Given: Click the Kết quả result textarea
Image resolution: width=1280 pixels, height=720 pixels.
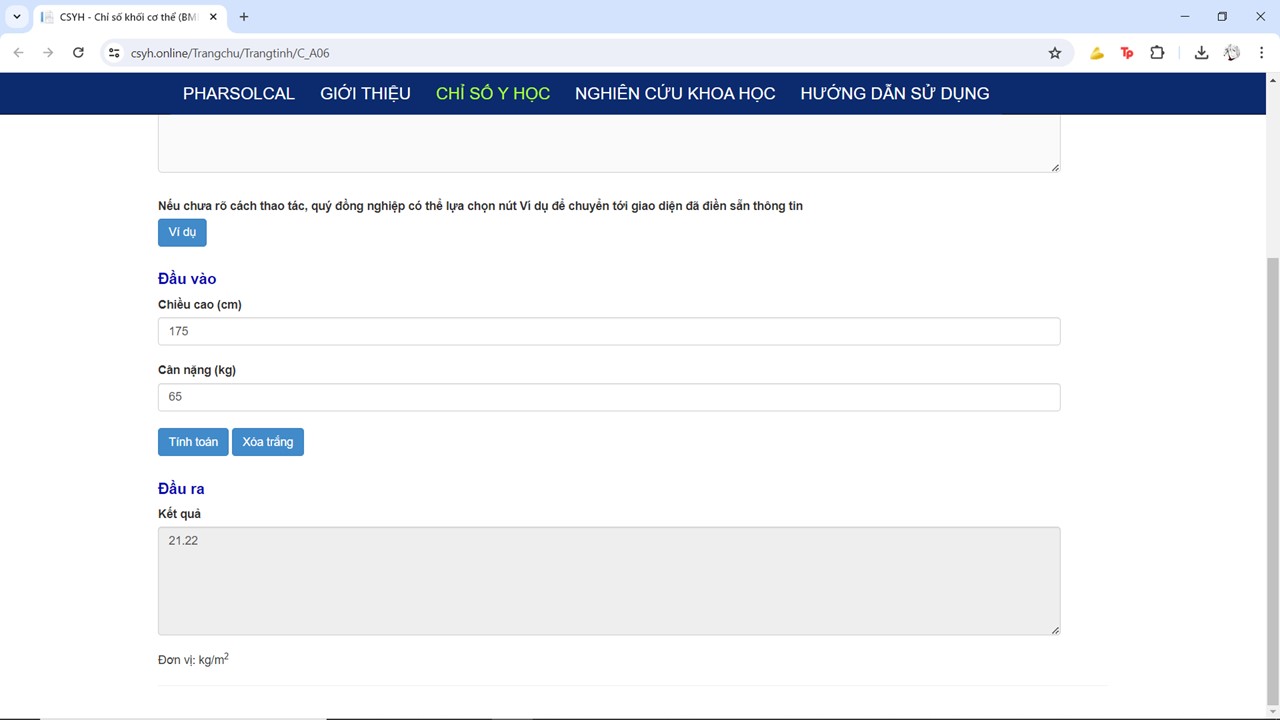Looking at the screenshot, I should [609, 581].
